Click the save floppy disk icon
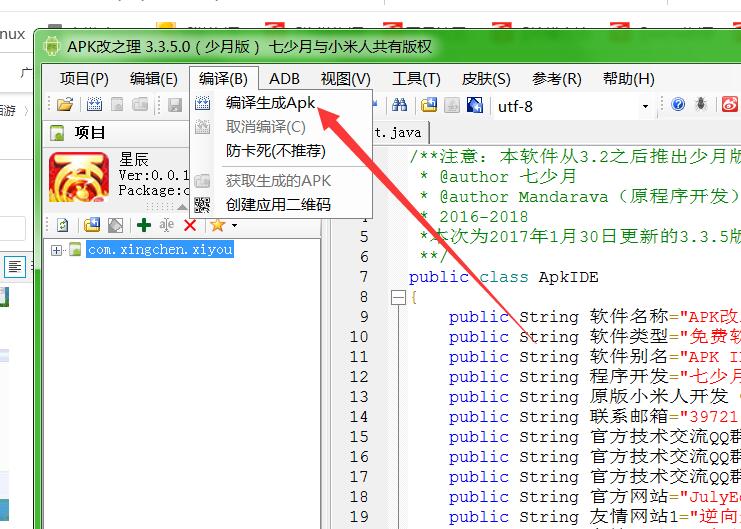Screen dimensions: 741x529 pyautogui.click(x=175, y=105)
